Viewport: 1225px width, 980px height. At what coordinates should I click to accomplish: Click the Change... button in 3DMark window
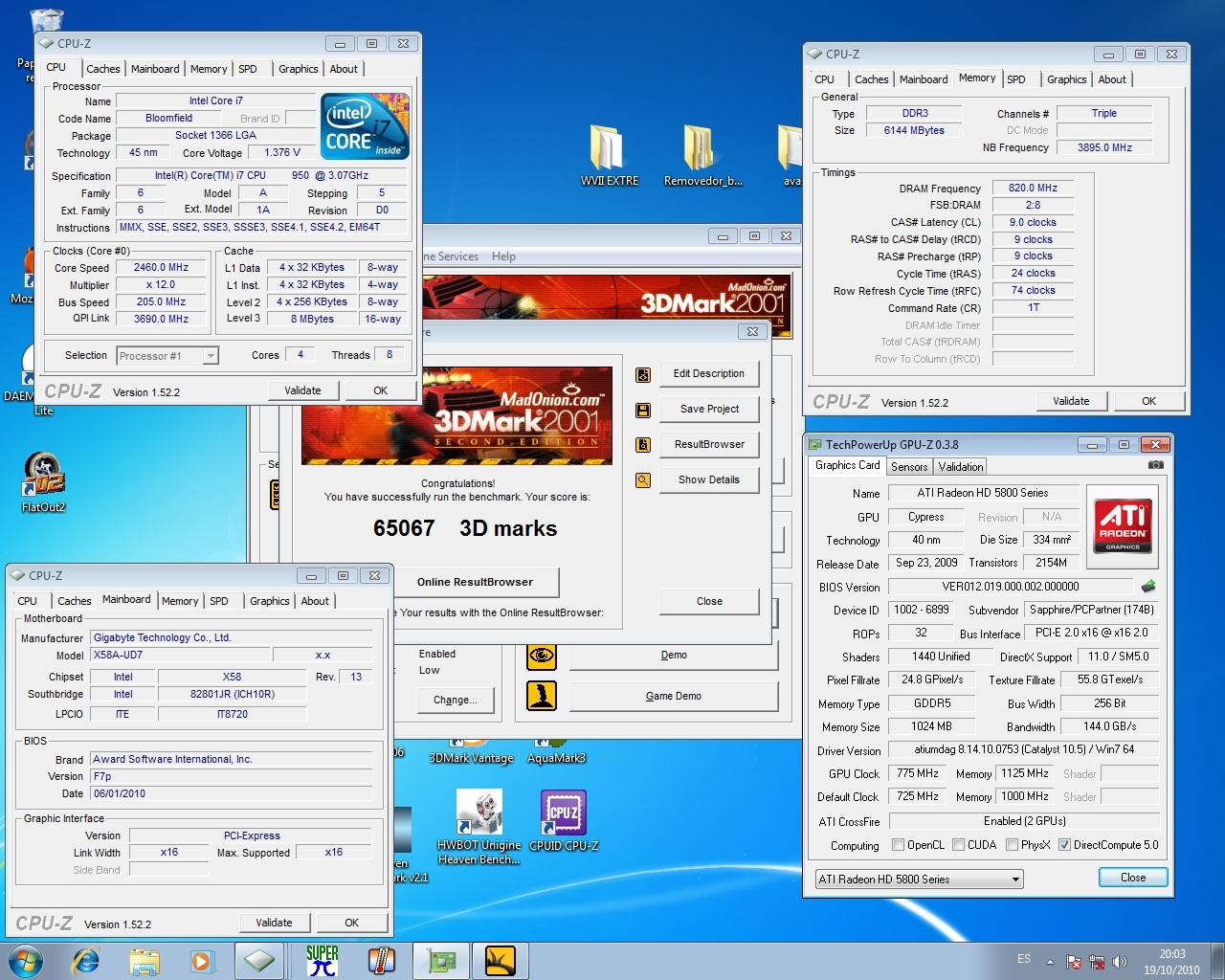tap(455, 700)
